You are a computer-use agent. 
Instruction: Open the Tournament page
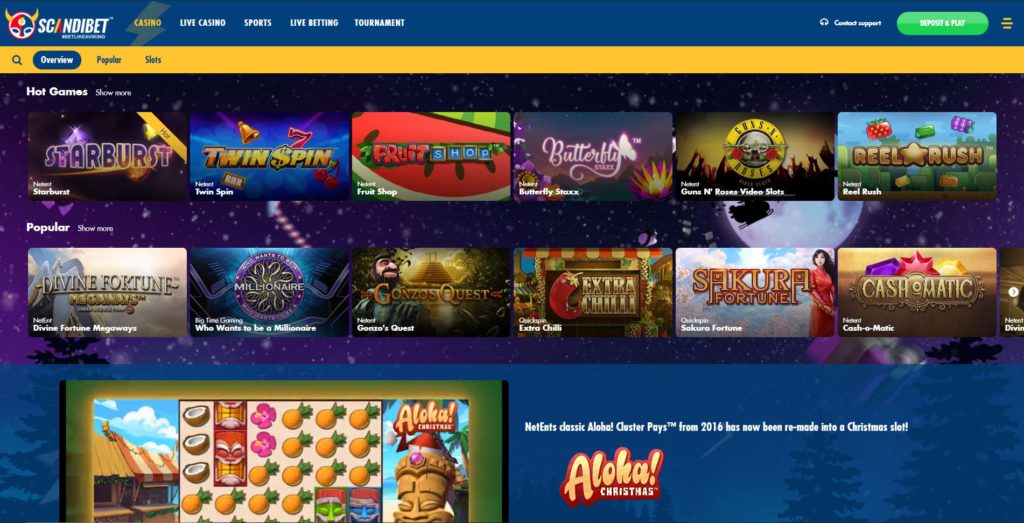pos(379,23)
